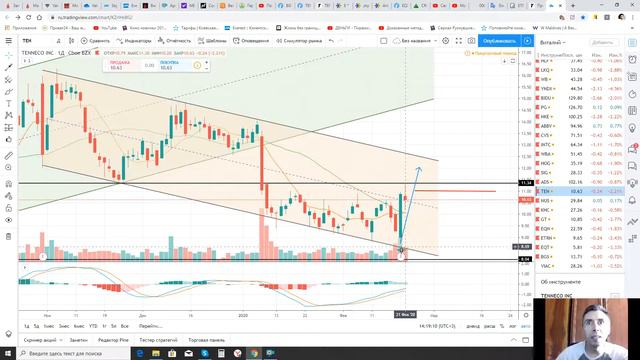Toggle the авто auto scale
Image resolution: width=640 pixels, height=360 pixels.
(526, 326)
